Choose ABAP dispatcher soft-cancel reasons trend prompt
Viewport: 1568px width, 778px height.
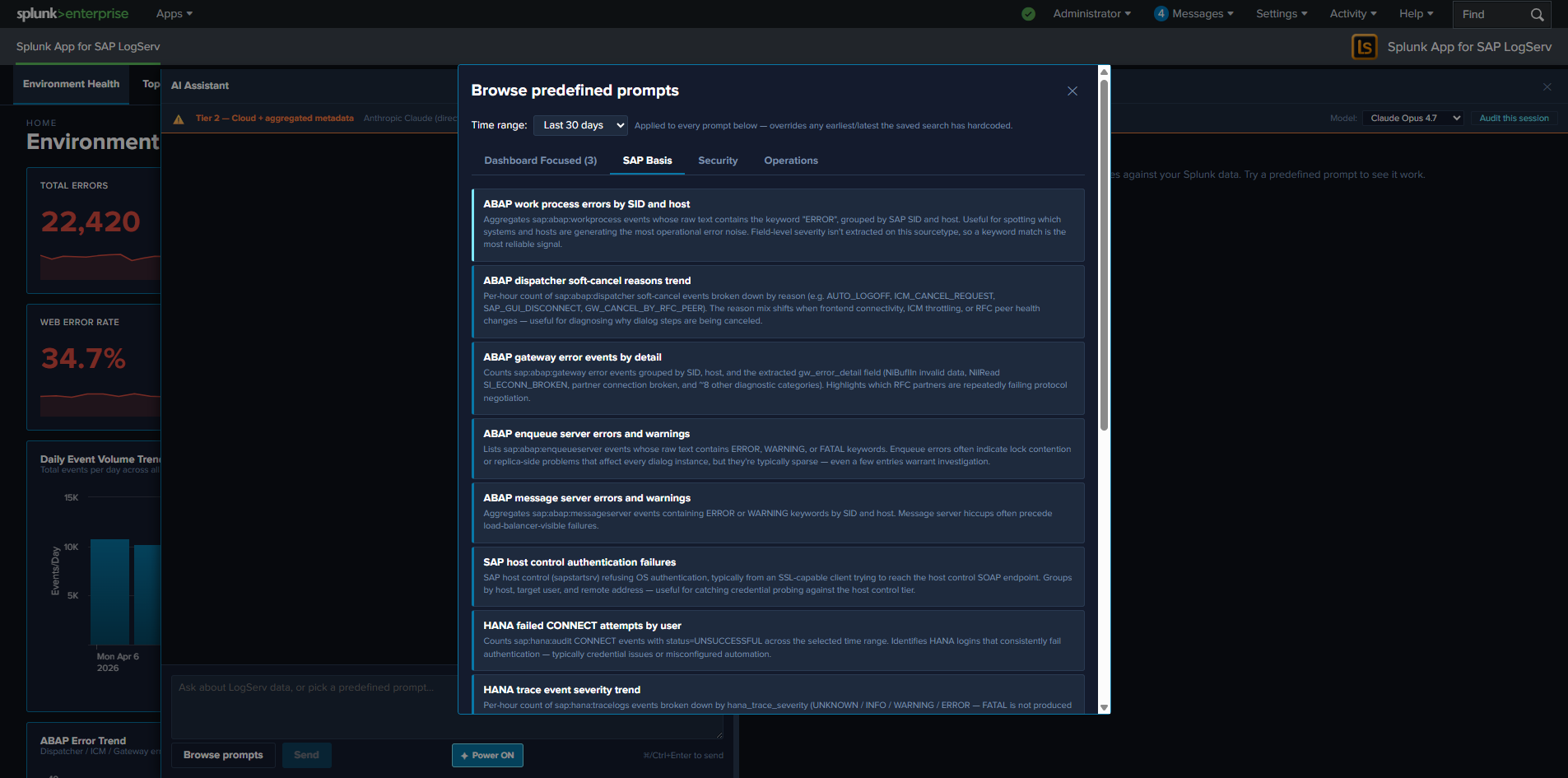pyautogui.click(x=778, y=301)
